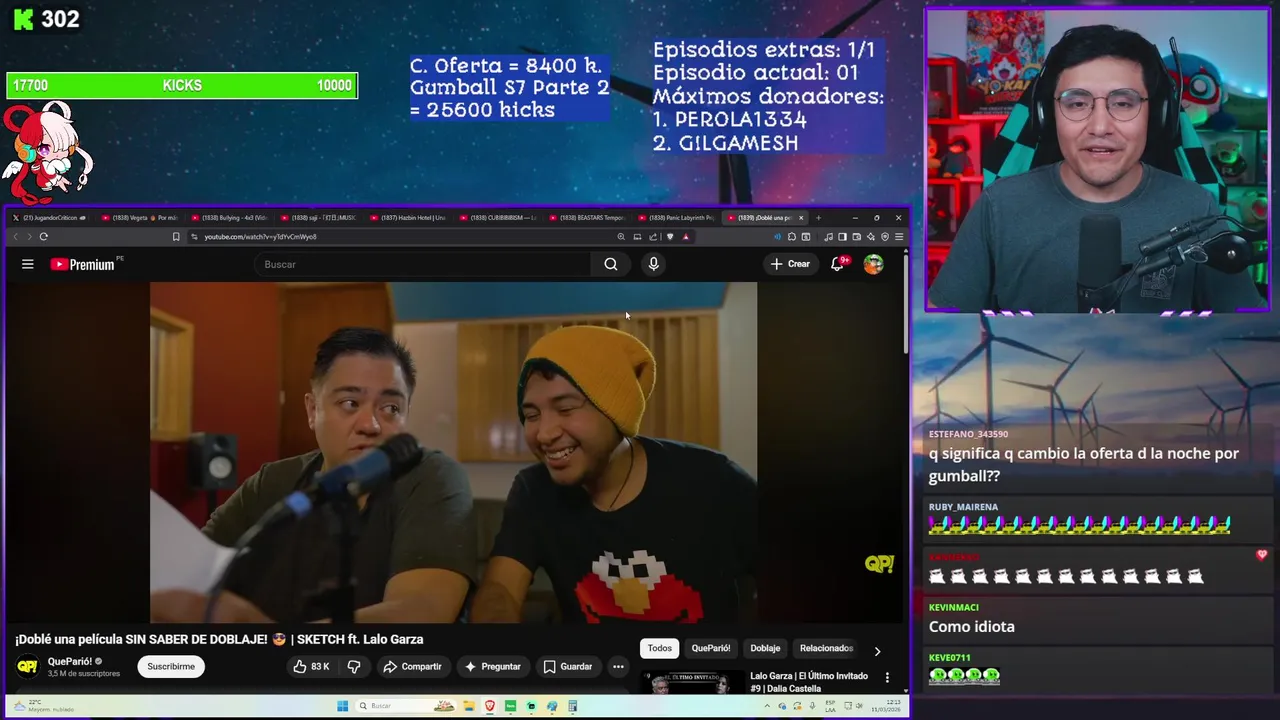The image size is (1280, 720).
Task: Open the account avatar menu
Action: coord(874,264)
